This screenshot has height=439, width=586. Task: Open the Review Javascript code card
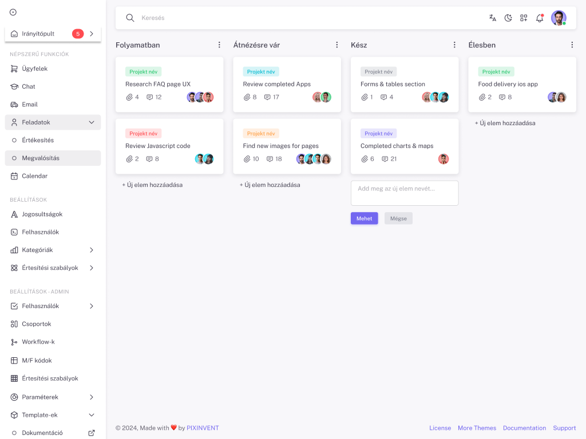coord(169,146)
